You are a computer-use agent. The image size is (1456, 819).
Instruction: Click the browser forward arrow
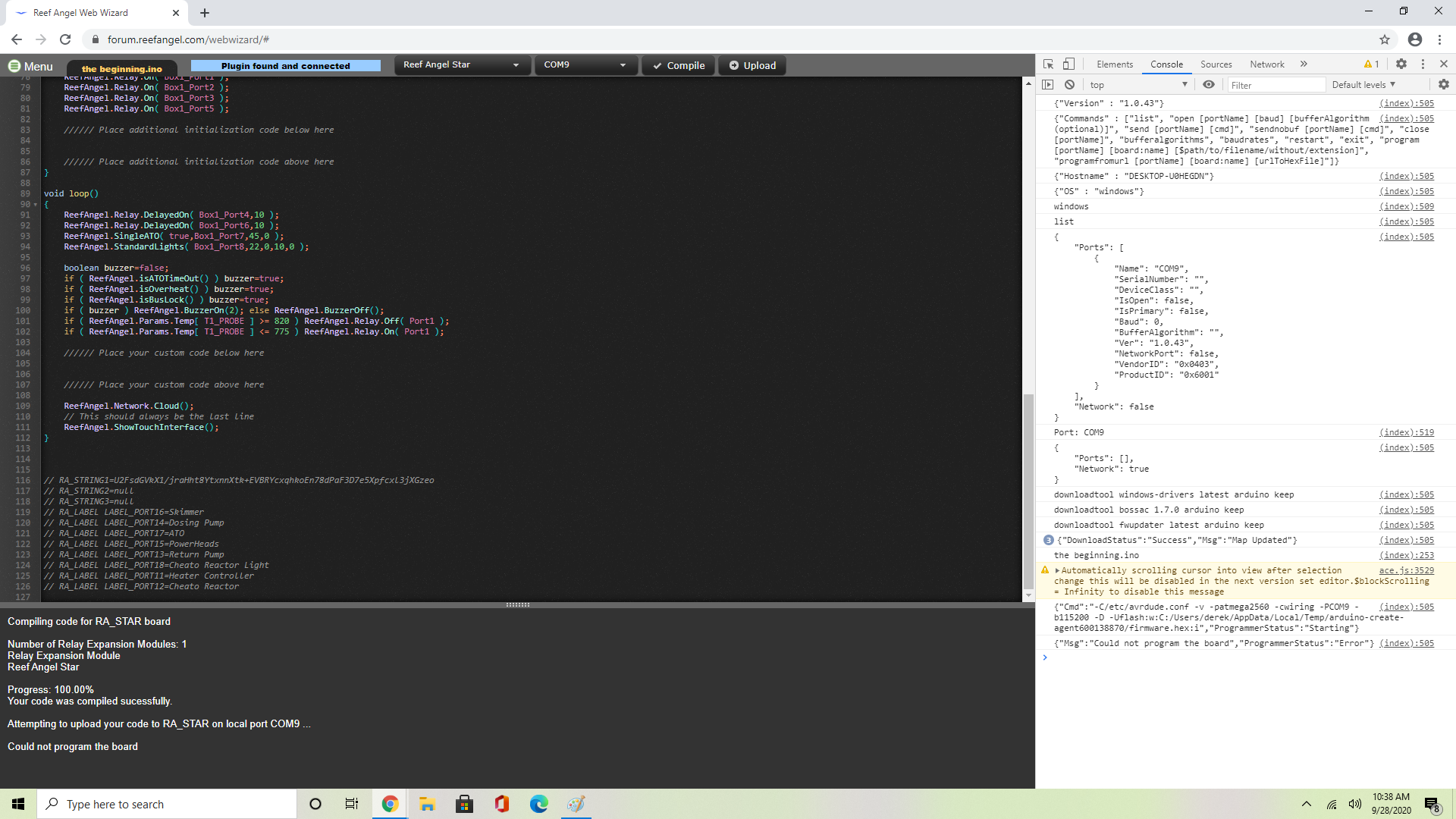tap(41, 39)
